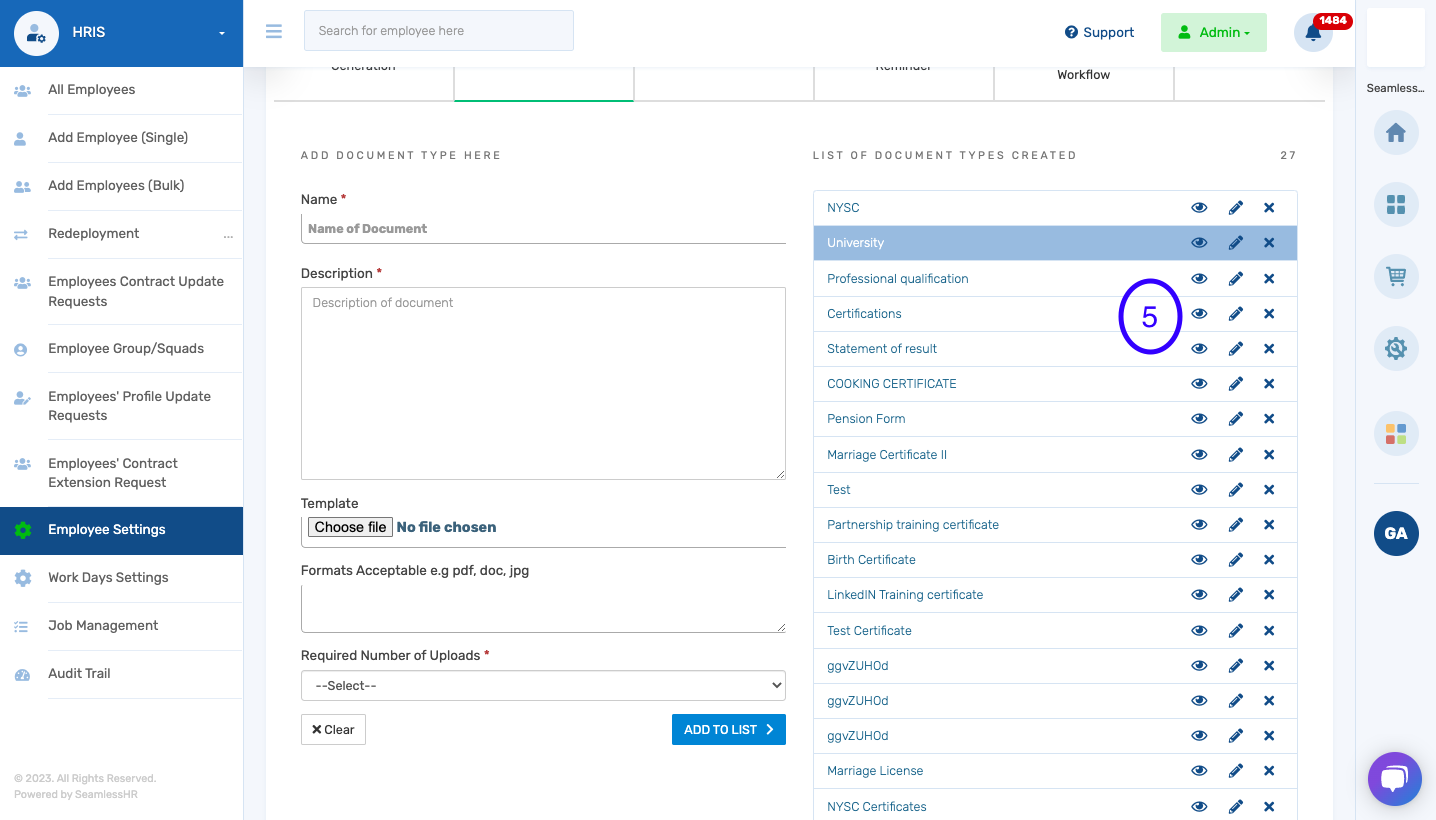The width and height of the screenshot is (1436, 820).
Task: View the LinkedIN Training certificate document
Action: click(1199, 595)
